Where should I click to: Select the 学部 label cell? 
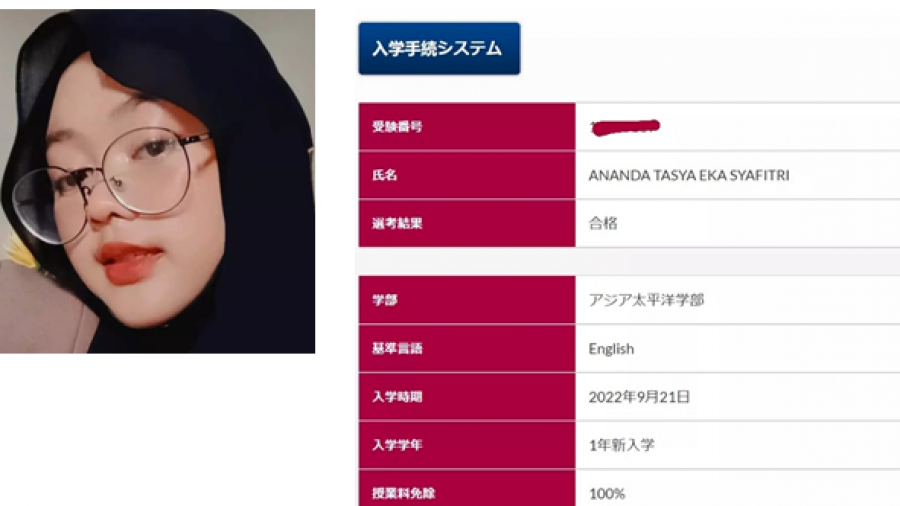(x=467, y=299)
